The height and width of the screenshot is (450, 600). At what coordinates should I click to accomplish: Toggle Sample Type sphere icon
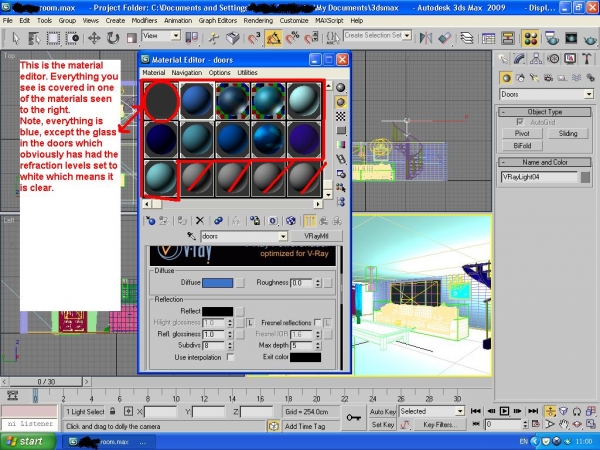341,88
